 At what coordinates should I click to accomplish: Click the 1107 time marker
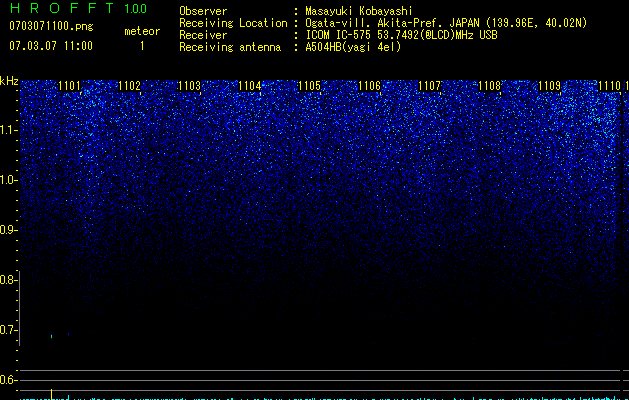tap(429, 86)
